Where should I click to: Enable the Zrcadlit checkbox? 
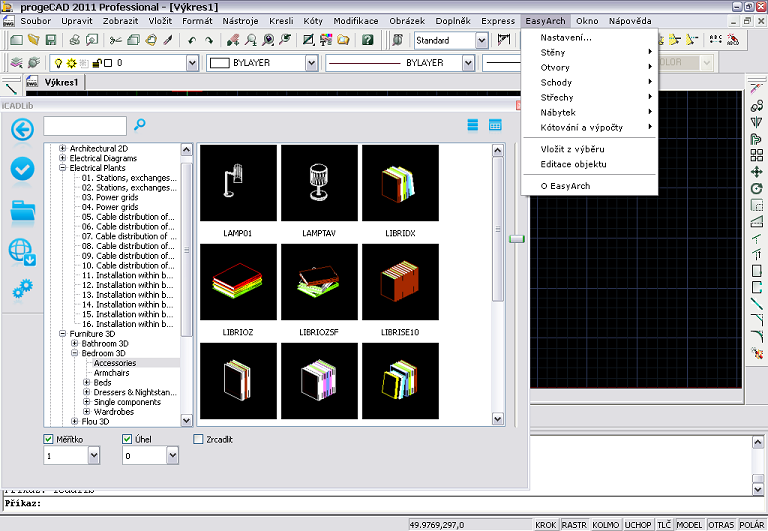coord(198,439)
